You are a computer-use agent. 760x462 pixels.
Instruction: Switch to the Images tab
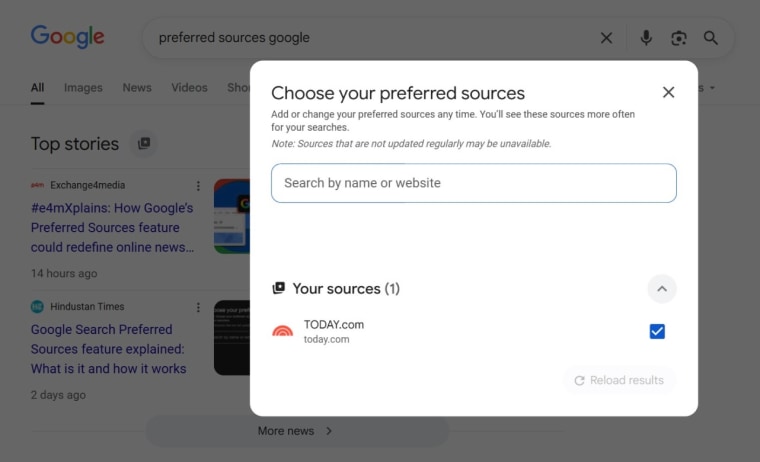83,88
